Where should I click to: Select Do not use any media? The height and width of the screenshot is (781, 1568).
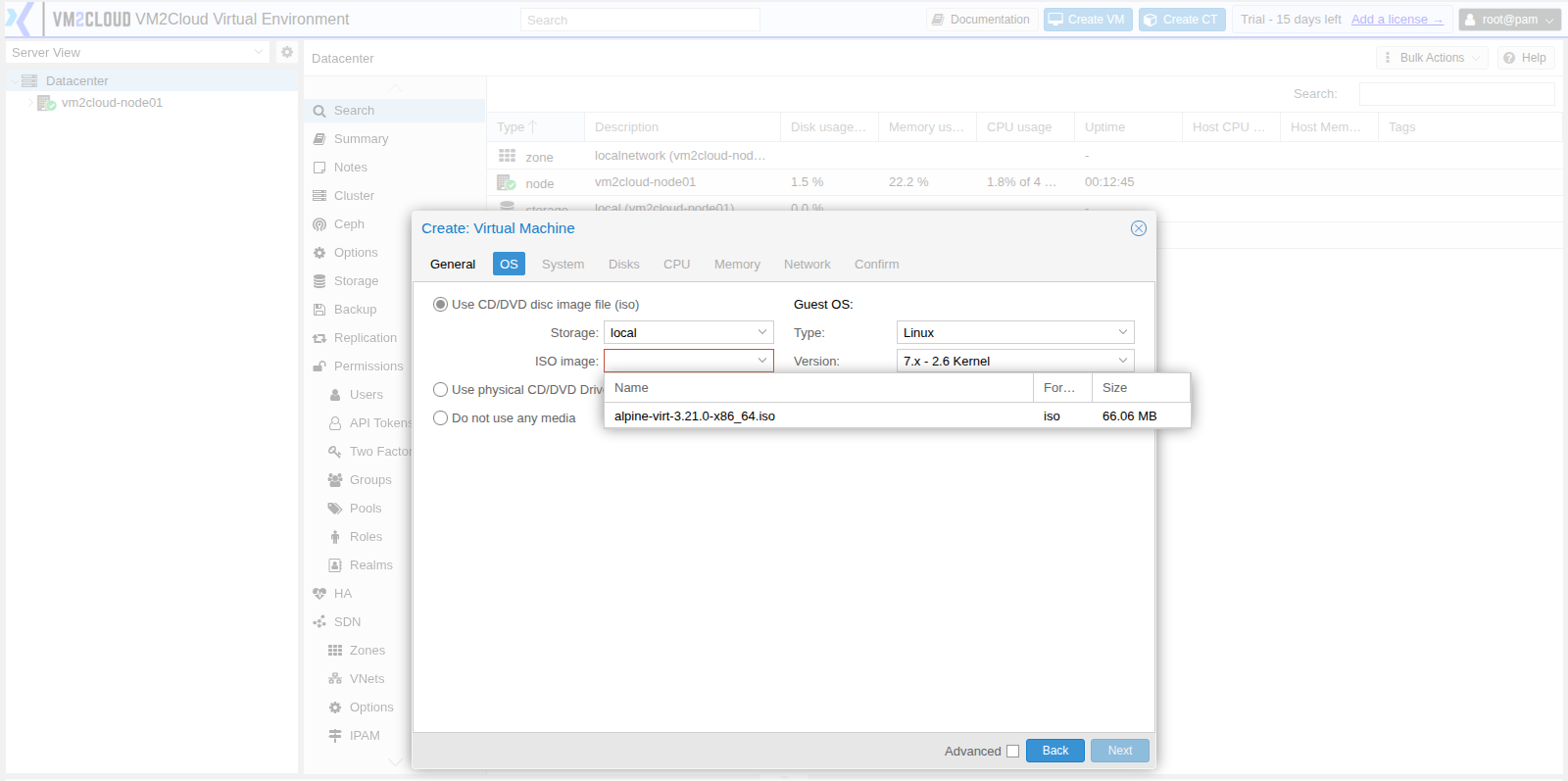[x=441, y=418]
